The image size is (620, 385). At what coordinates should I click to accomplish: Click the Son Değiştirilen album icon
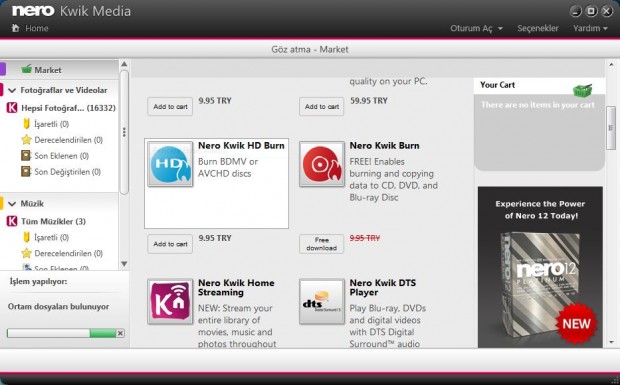tap(26, 172)
